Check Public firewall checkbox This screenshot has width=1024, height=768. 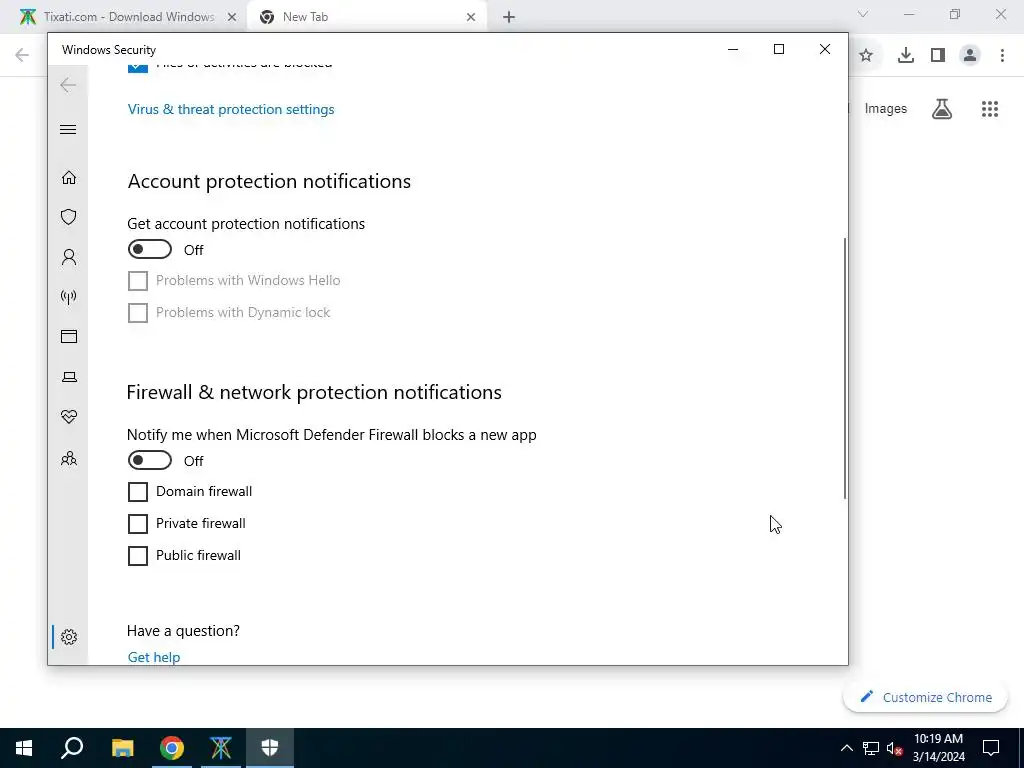[x=138, y=556]
